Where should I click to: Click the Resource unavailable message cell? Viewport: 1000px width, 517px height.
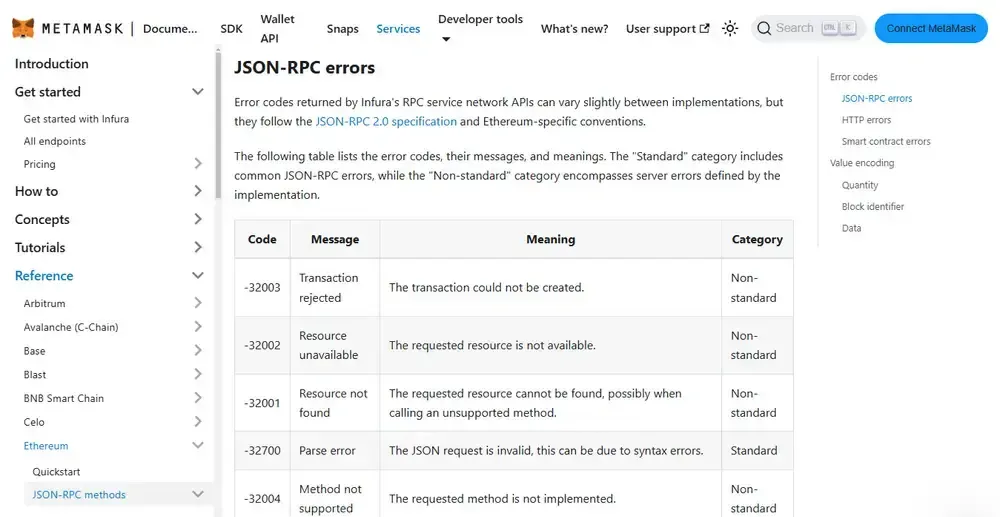tap(335, 345)
